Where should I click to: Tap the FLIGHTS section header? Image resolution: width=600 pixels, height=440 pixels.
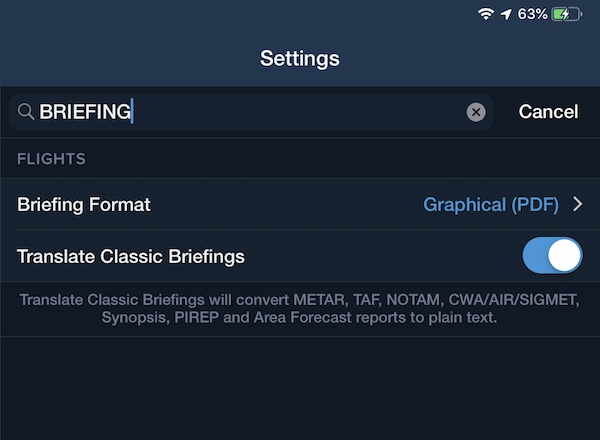click(51, 159)
